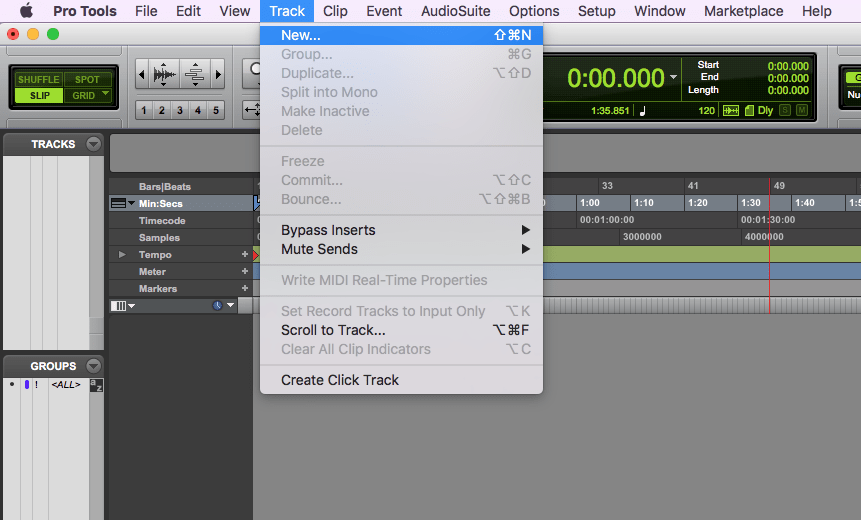Viewport: 861px width, 520px height.
Task: Click the 1:35.851 sub counter
Action: click(x=610, y=110)
